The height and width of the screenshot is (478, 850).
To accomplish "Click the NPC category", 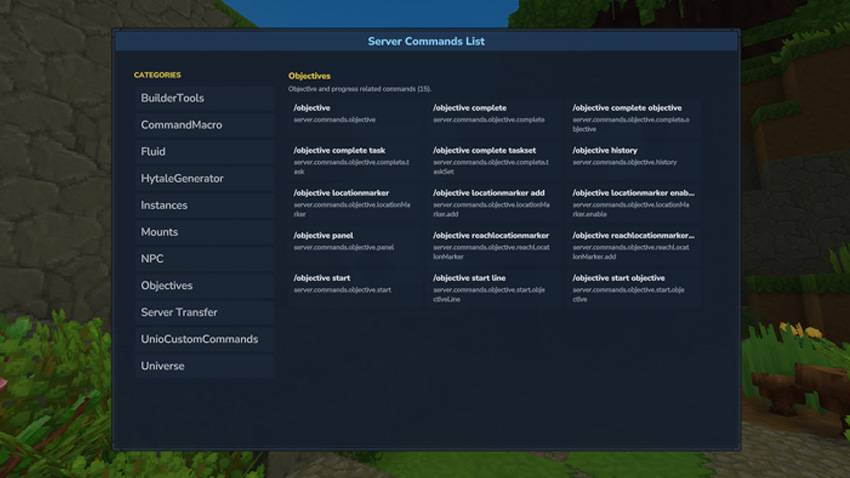I will (x=203, y=259).
